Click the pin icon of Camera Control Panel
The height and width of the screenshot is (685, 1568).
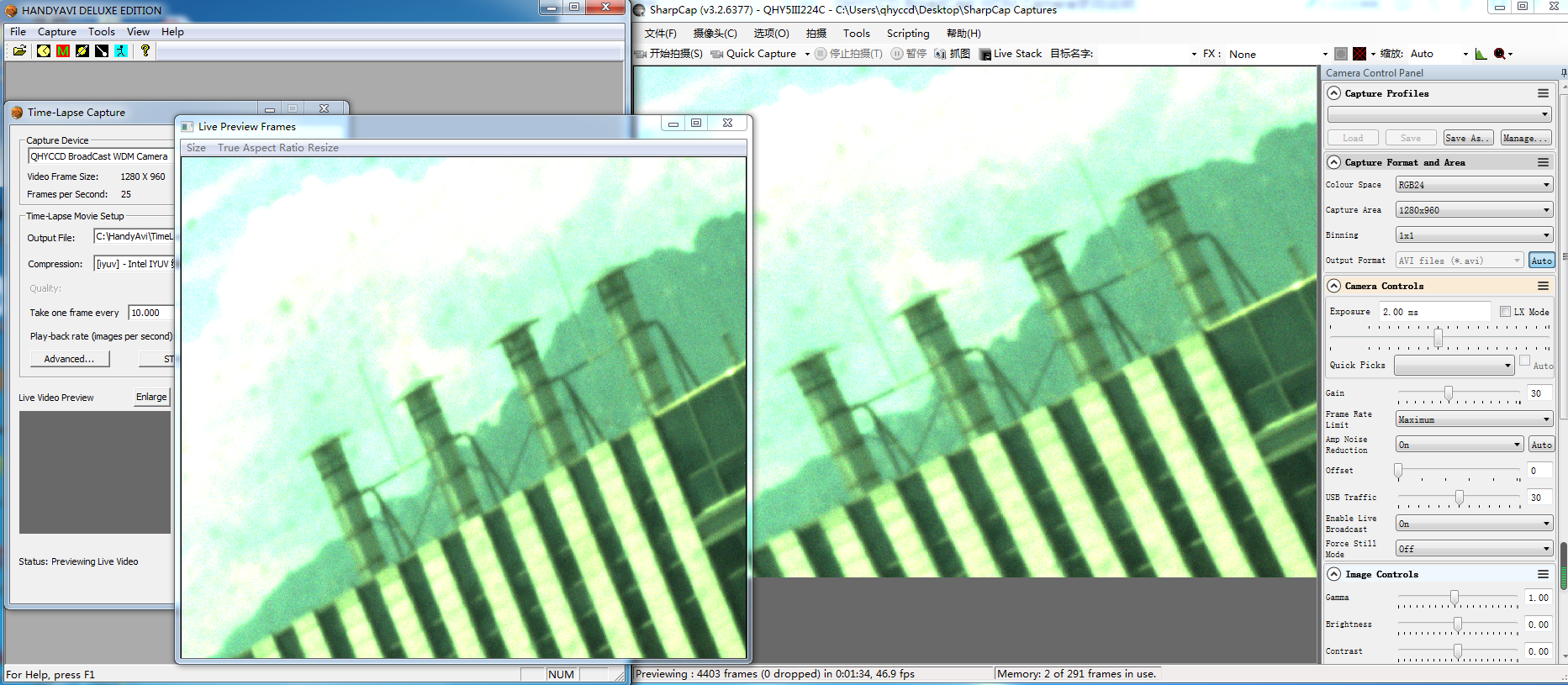1563,73
